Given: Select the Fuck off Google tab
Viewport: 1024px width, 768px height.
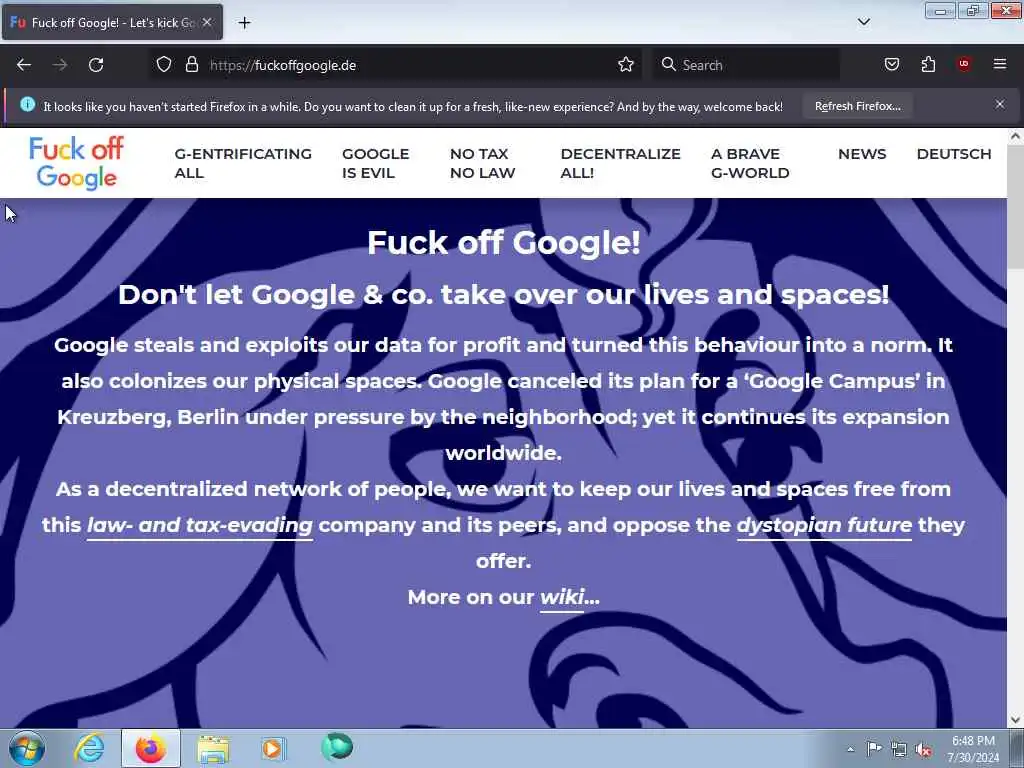Looking at the screenshot, I should pos(112,23).
